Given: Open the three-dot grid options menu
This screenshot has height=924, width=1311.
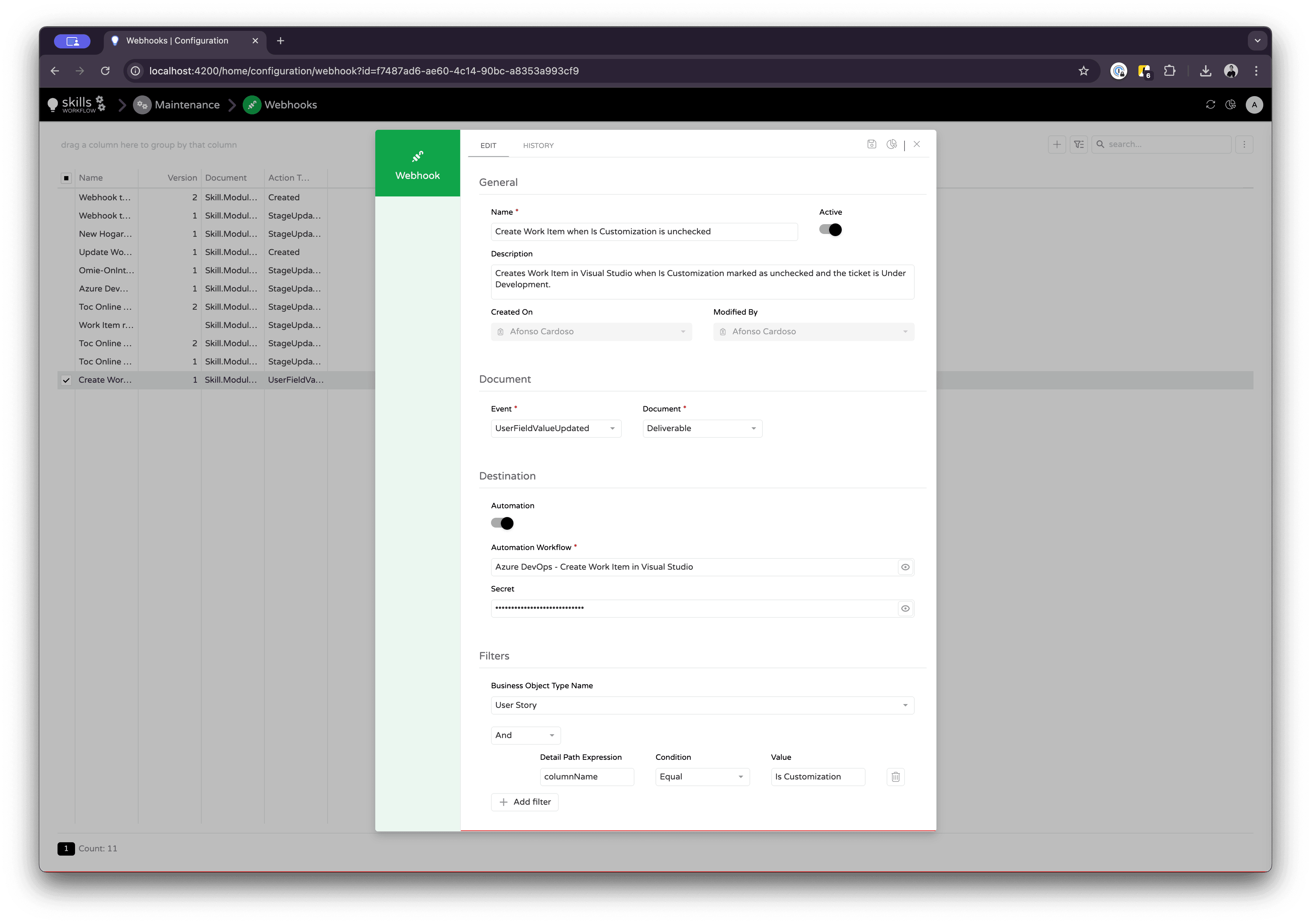Looking at the screenshot, I should [x=1244, y=145].
